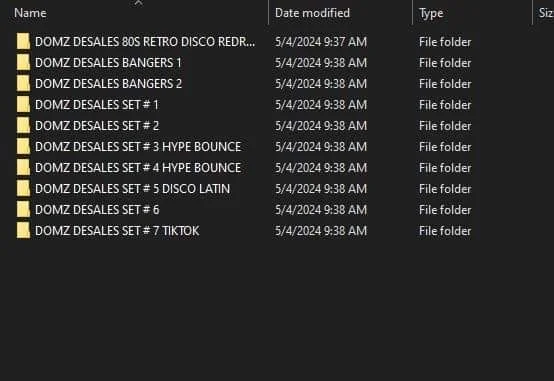Viewport: 554px width, 381px height.
Task: Select the DOMZ DESALES BANGERS 1 name text
Action: click(108, 63)
